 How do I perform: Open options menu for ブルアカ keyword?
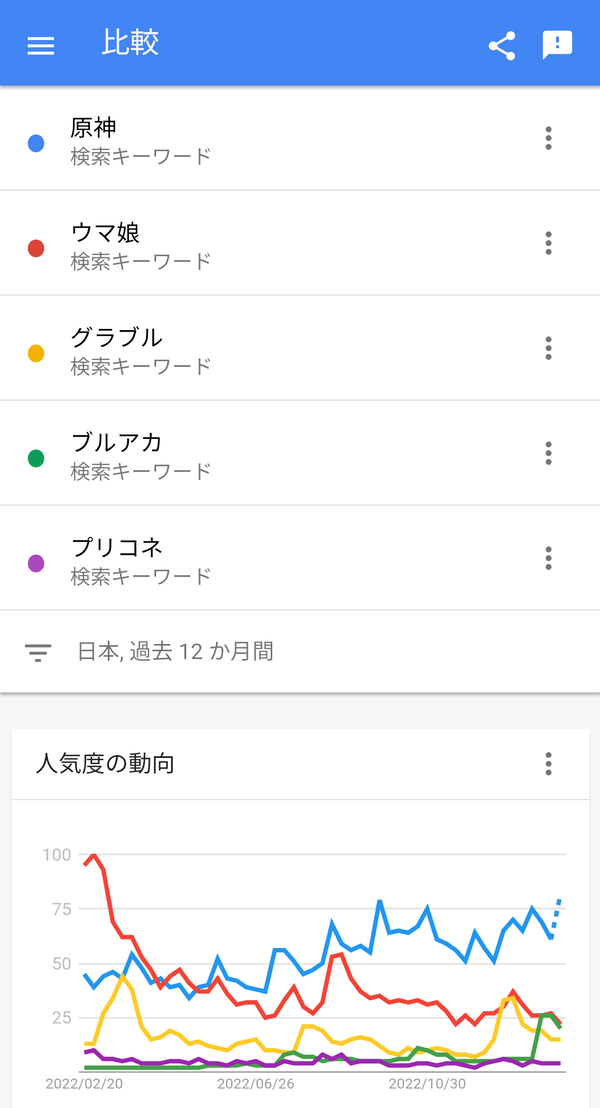(548, 453)
